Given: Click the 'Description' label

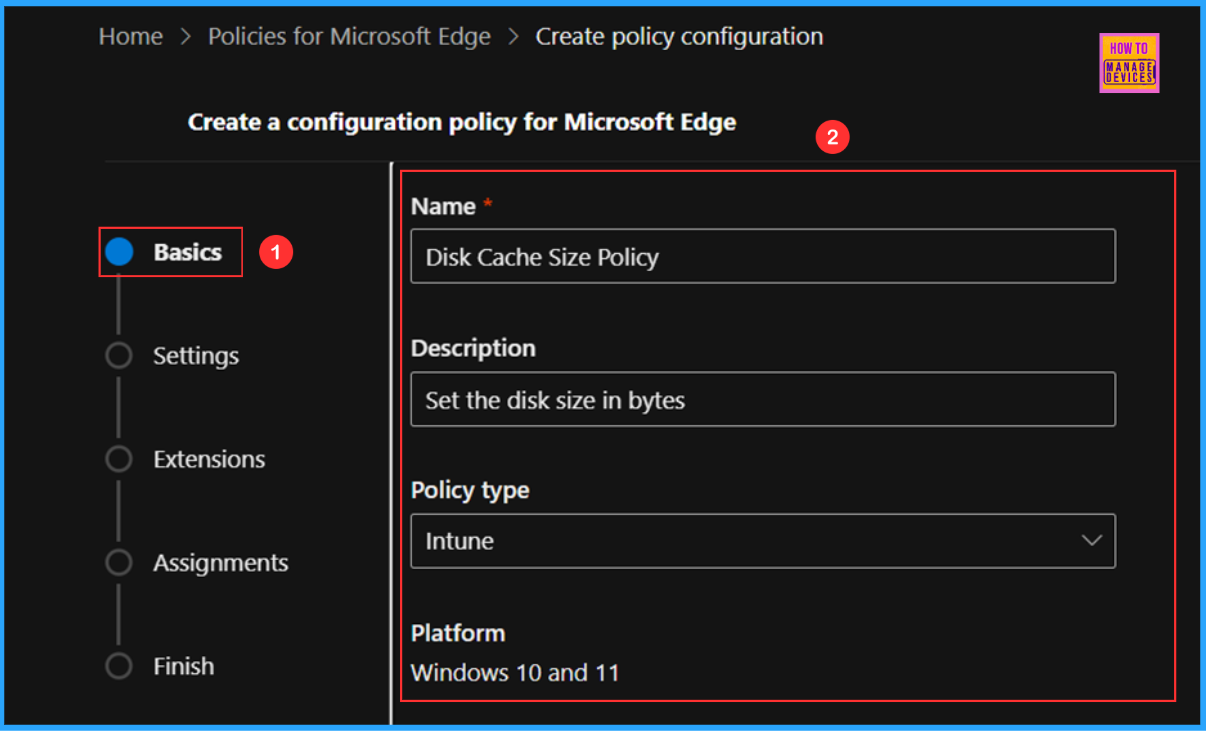Looking at the screenshot, I should tap(473, 348).
